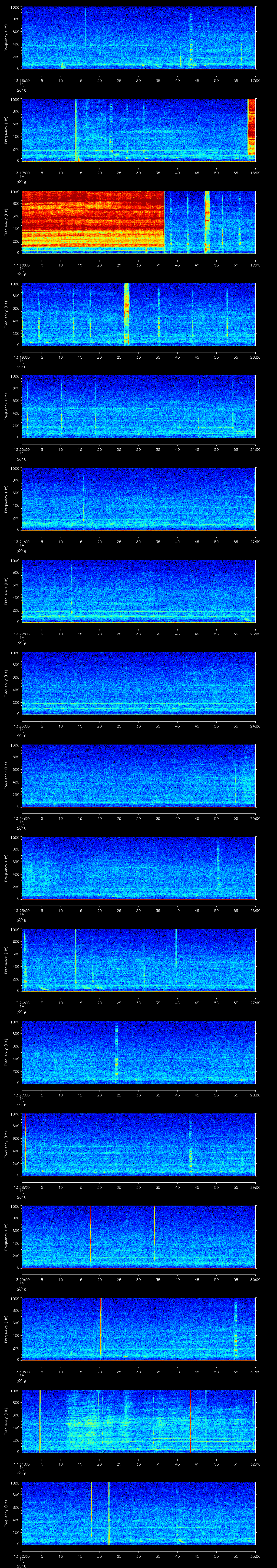Select the 13:28:00 start time label
Image resolution: width=277 pixels, height=1568 pixels.
[x=21, y=1187]
